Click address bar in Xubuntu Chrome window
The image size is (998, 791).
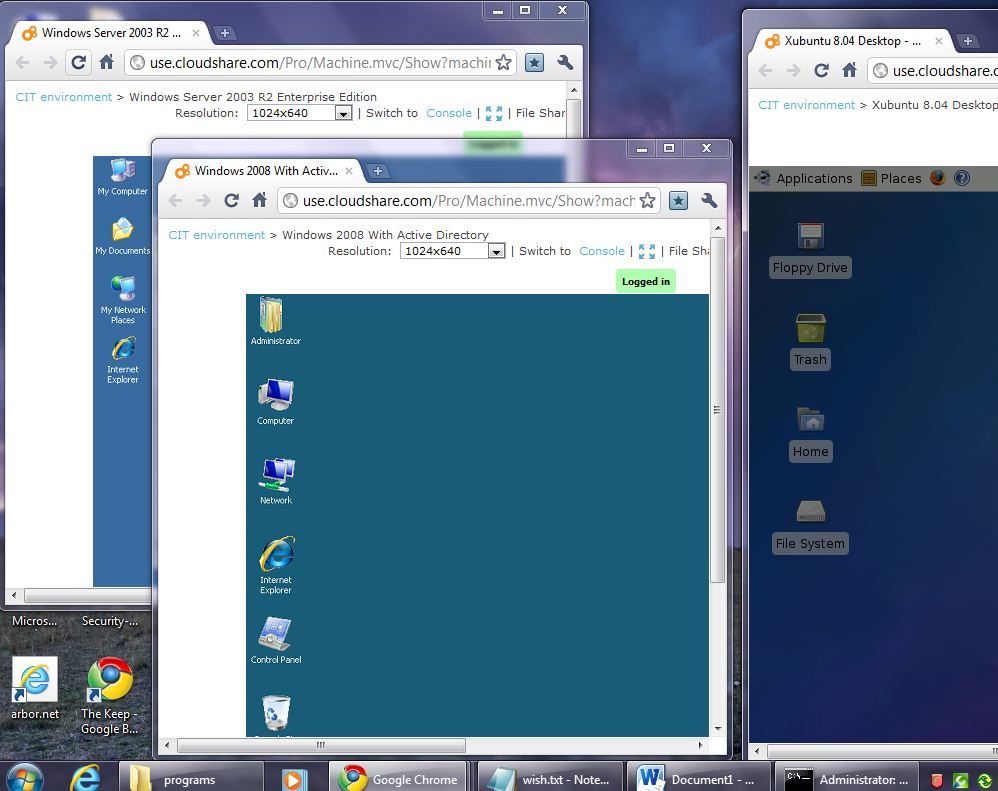point(933,71)
